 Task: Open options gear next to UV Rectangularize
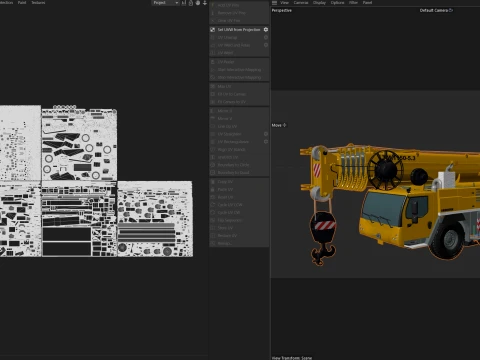266,142
